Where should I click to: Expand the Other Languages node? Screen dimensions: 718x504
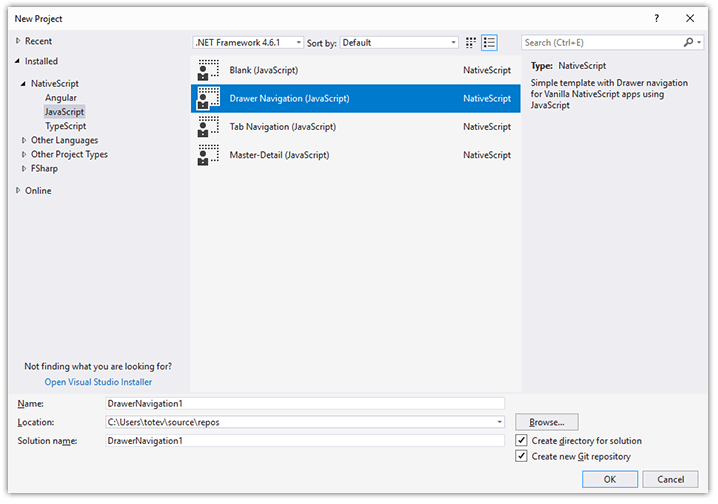coord(24,140)
